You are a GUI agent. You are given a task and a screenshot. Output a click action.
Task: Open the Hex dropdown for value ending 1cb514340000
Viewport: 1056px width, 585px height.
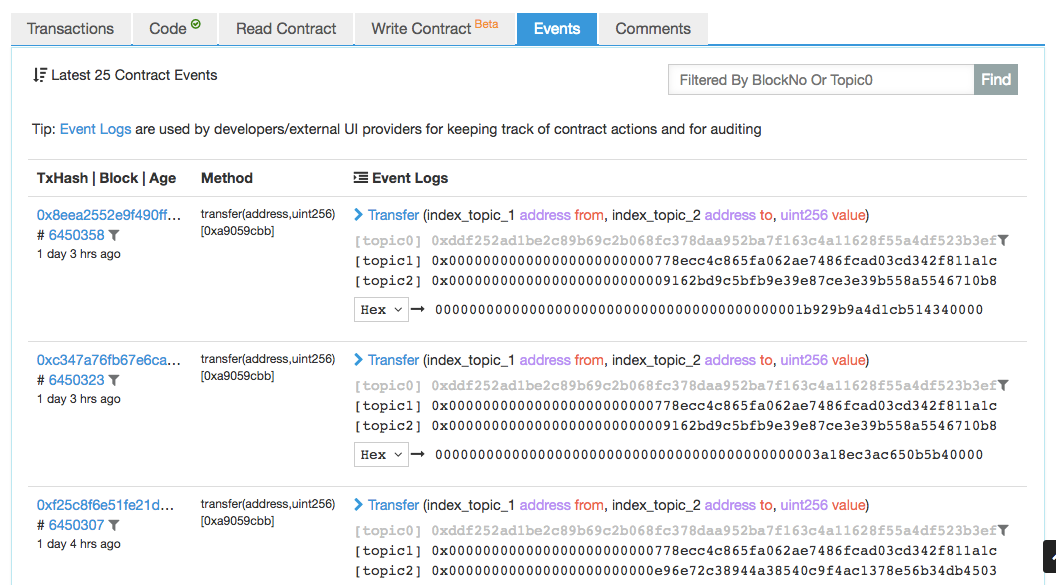pos(381,310)
